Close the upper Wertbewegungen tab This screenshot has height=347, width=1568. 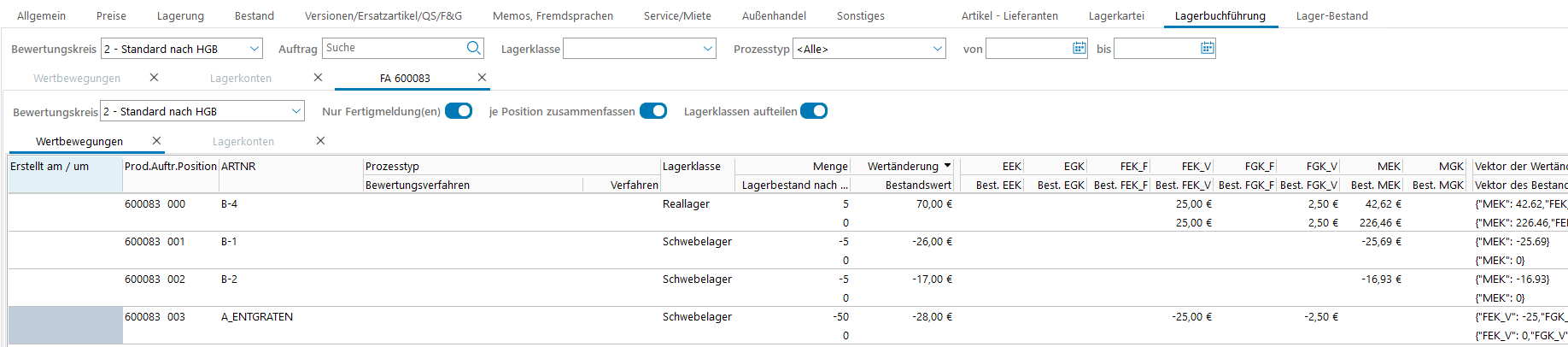[154, 78]
